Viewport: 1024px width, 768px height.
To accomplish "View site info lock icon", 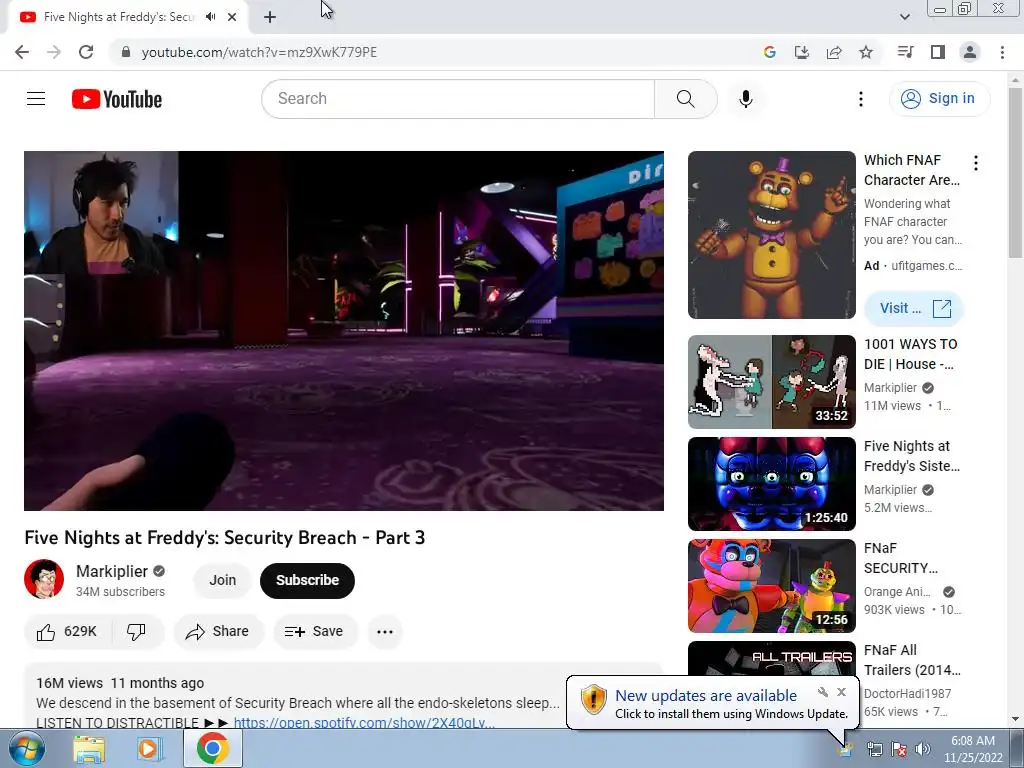I will [126, 52].
